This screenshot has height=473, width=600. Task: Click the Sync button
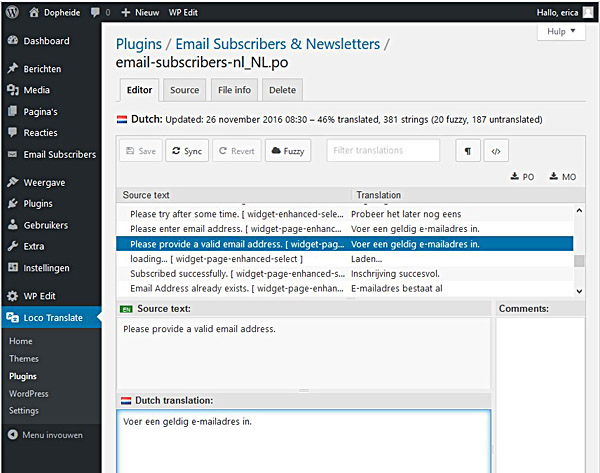coord(187,151)
